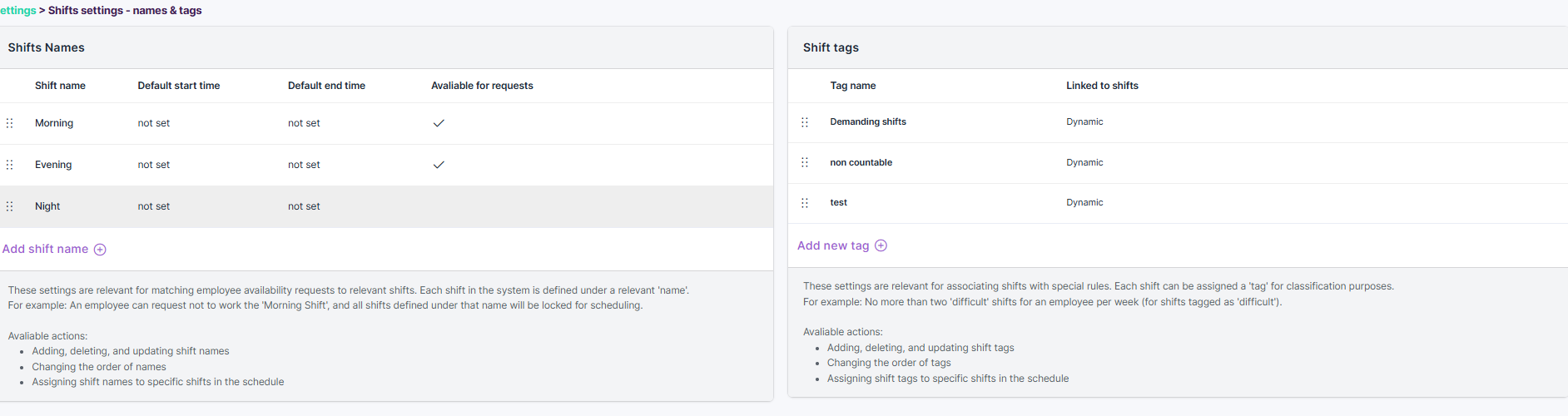Click drag handle for non countable tag
Image resolution: width=1568 pixels, height=416 pixels.
pos(805,162)
